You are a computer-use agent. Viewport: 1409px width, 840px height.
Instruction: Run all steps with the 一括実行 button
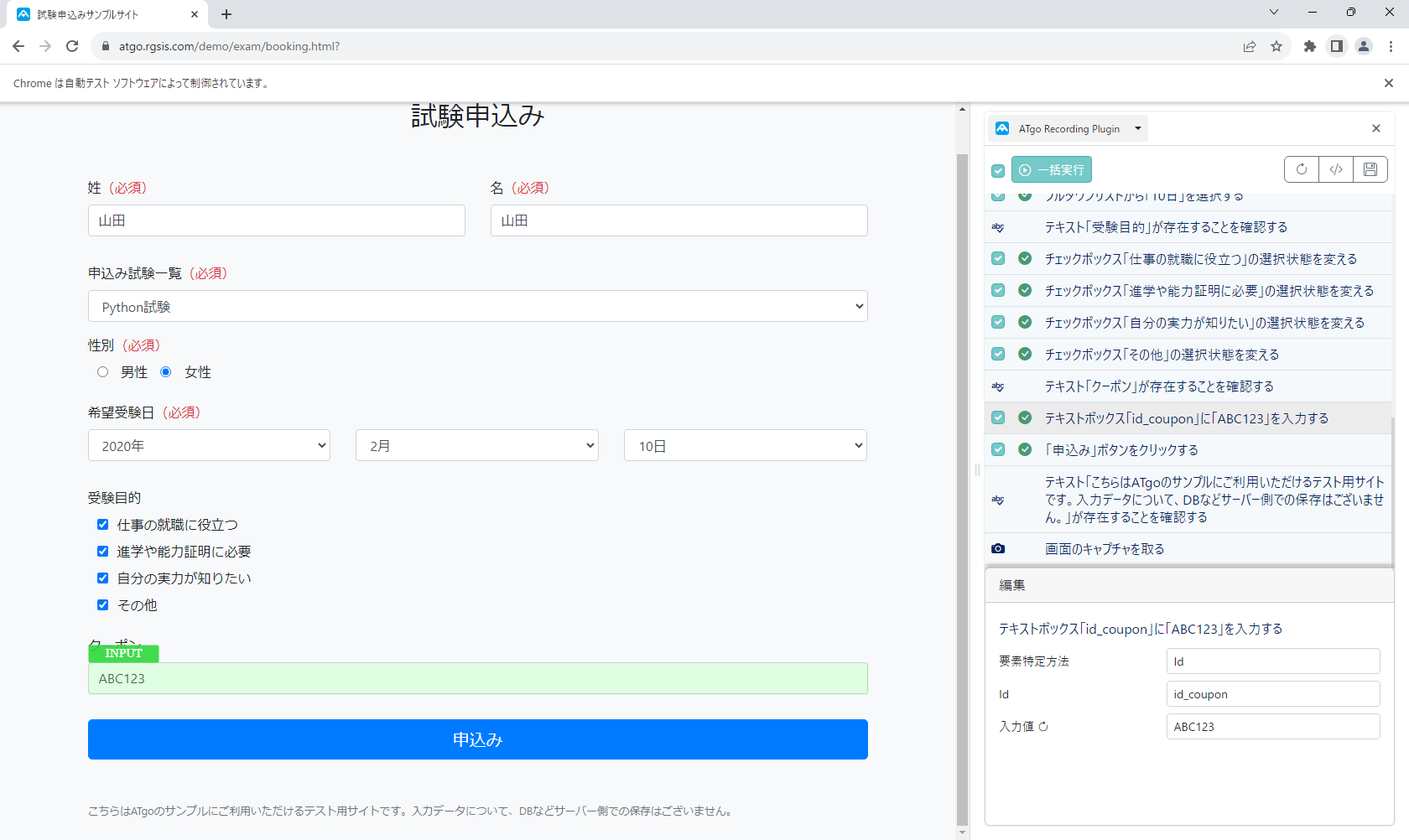[1051, 169]
